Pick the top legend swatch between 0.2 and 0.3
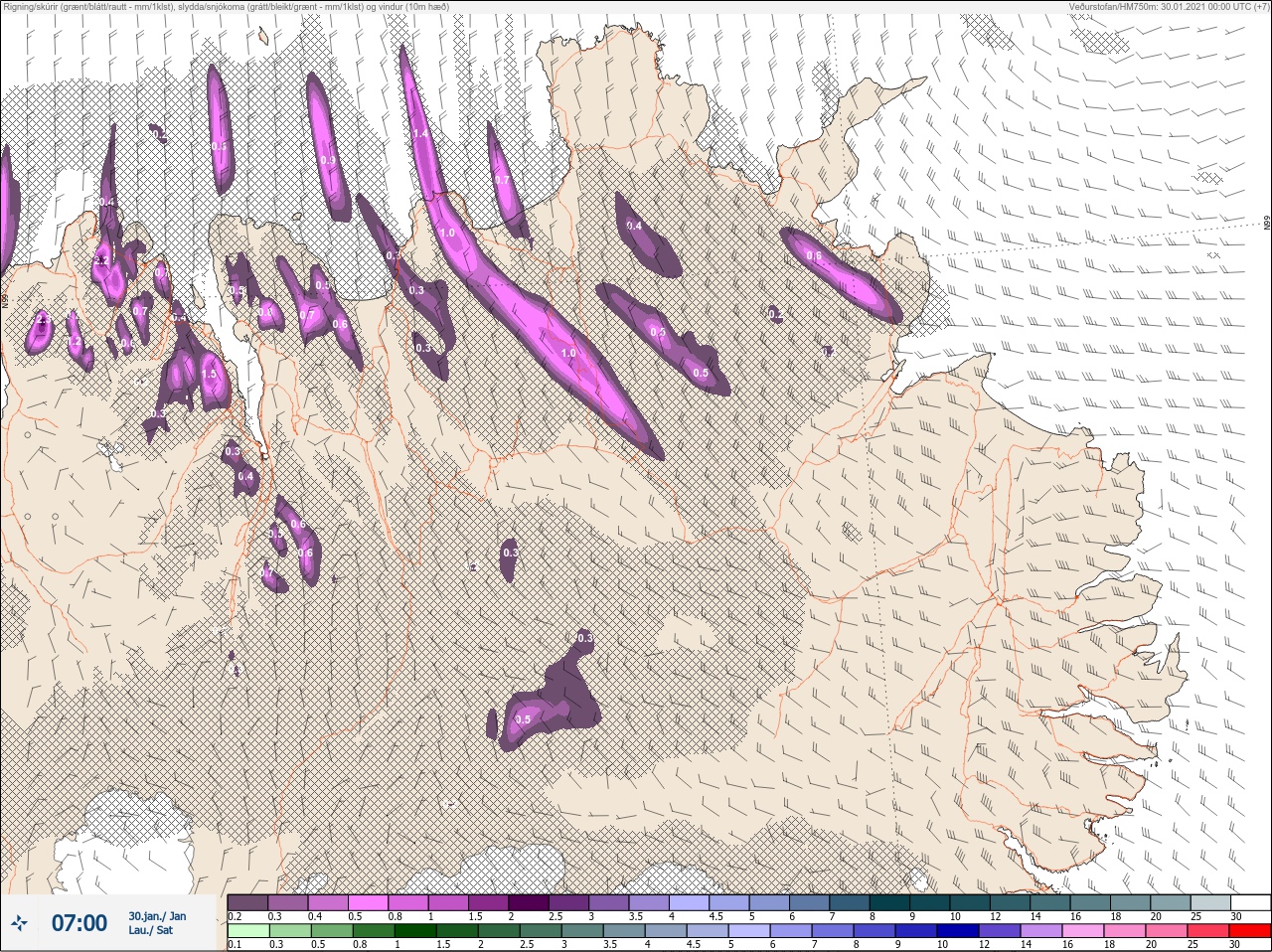 coord(247,902)
